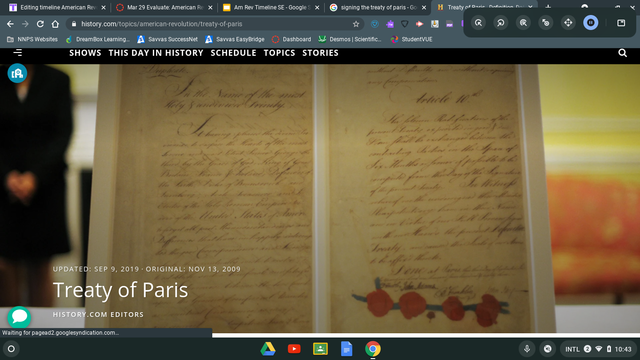The width and height of the screenshot is (640, 360).
Task: Click the microphone dictation icon
Action: 527,349
